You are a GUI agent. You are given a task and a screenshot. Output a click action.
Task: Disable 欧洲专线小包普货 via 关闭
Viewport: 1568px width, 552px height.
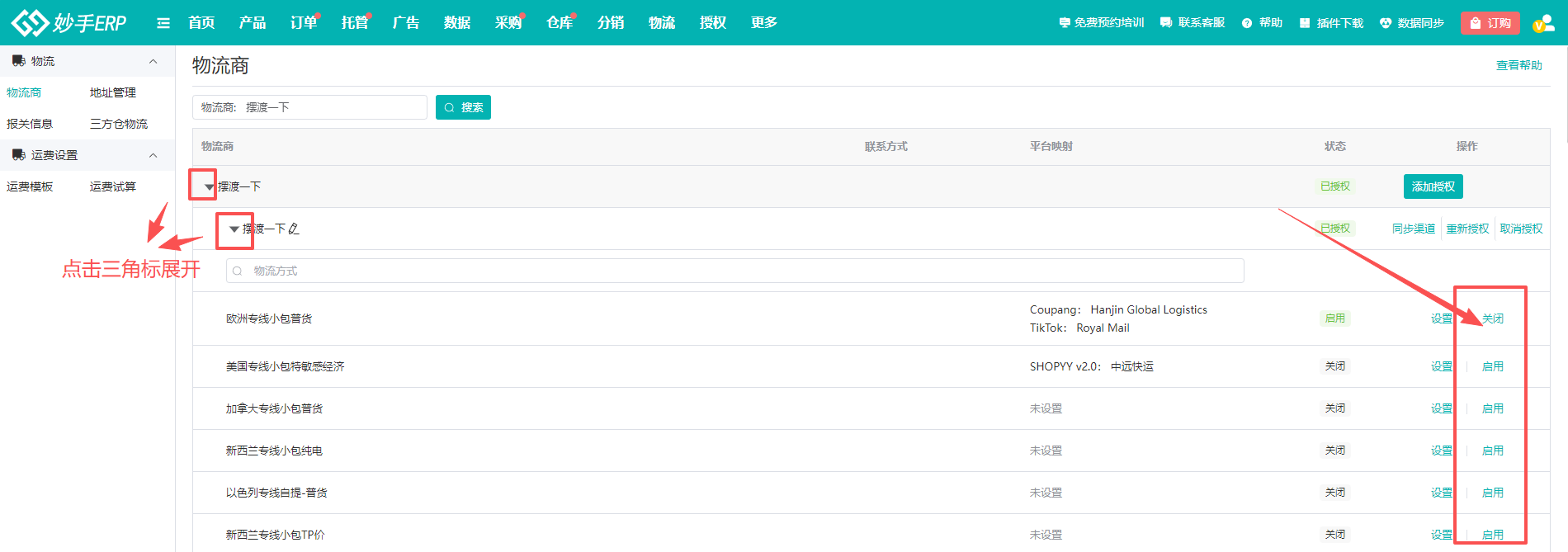tap(1492, 318)
